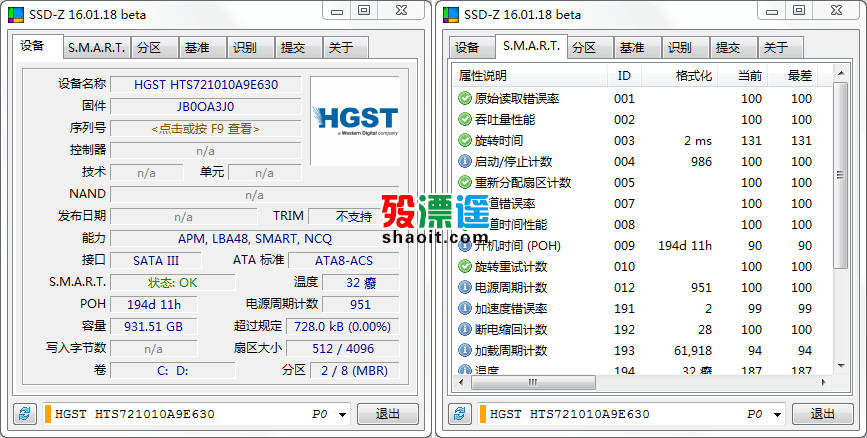Screen dimensions: 867x438
Task: Switch to S.M.A.R.T. tab in left window
Action: [x=97, y=48]
